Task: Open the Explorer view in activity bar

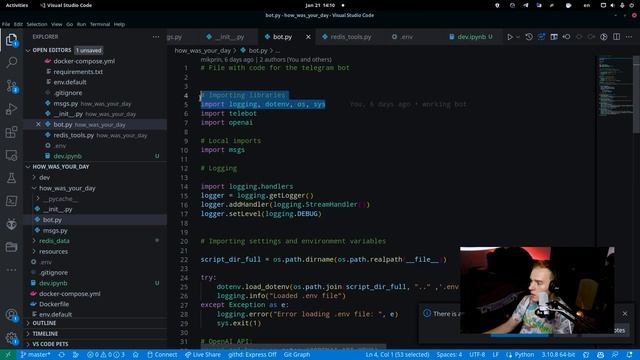Action: click(11, 40)
